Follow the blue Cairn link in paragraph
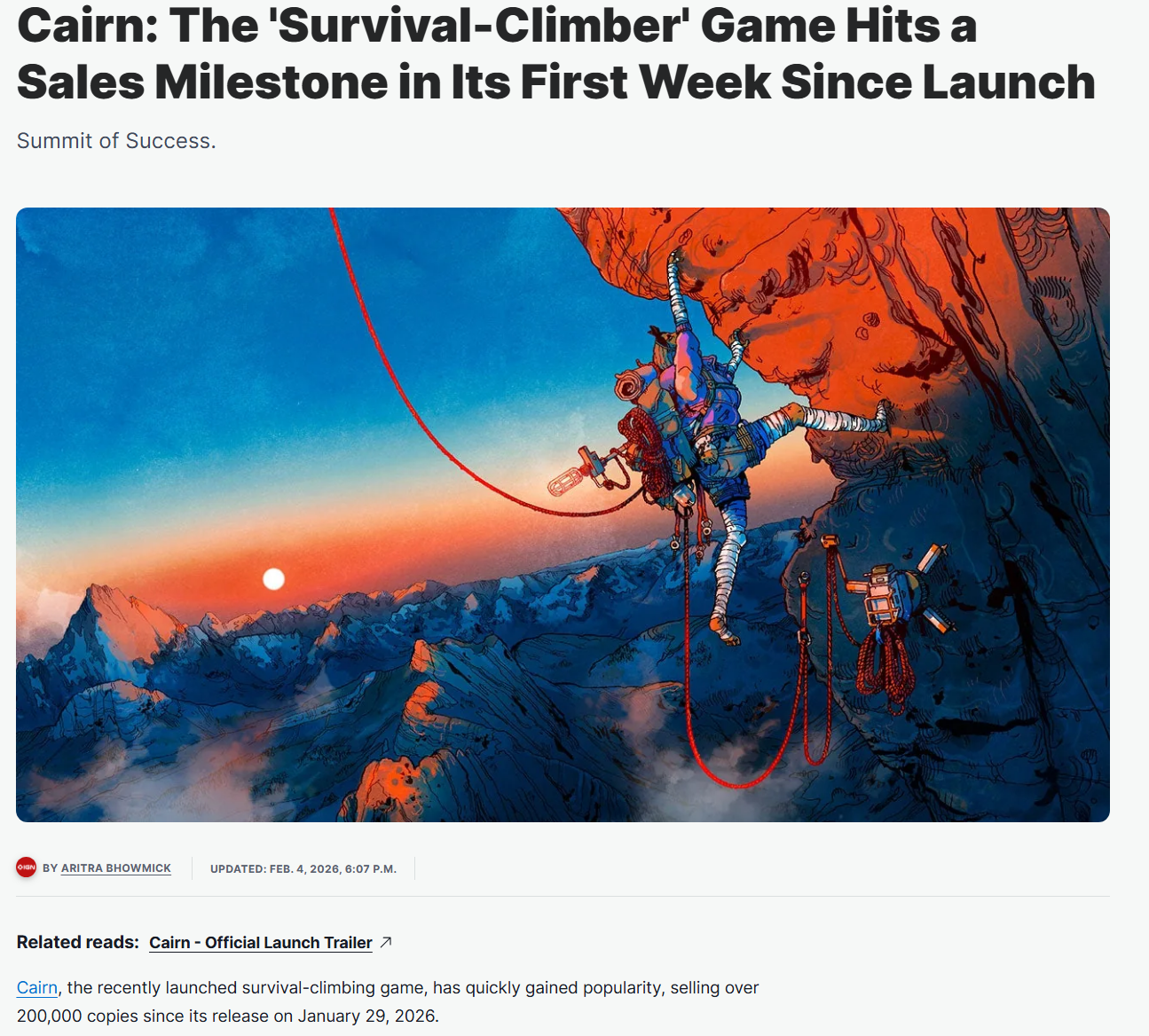Screen dimensions: 1149x1036 click(37, 987)
